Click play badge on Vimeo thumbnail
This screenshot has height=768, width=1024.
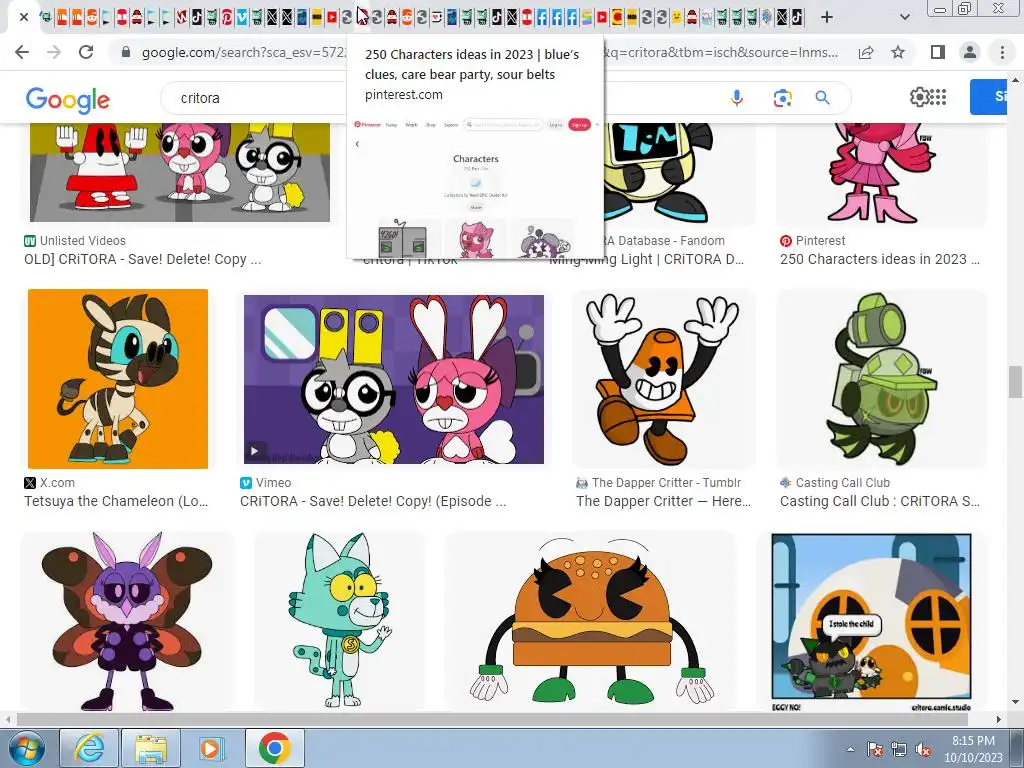255,451
